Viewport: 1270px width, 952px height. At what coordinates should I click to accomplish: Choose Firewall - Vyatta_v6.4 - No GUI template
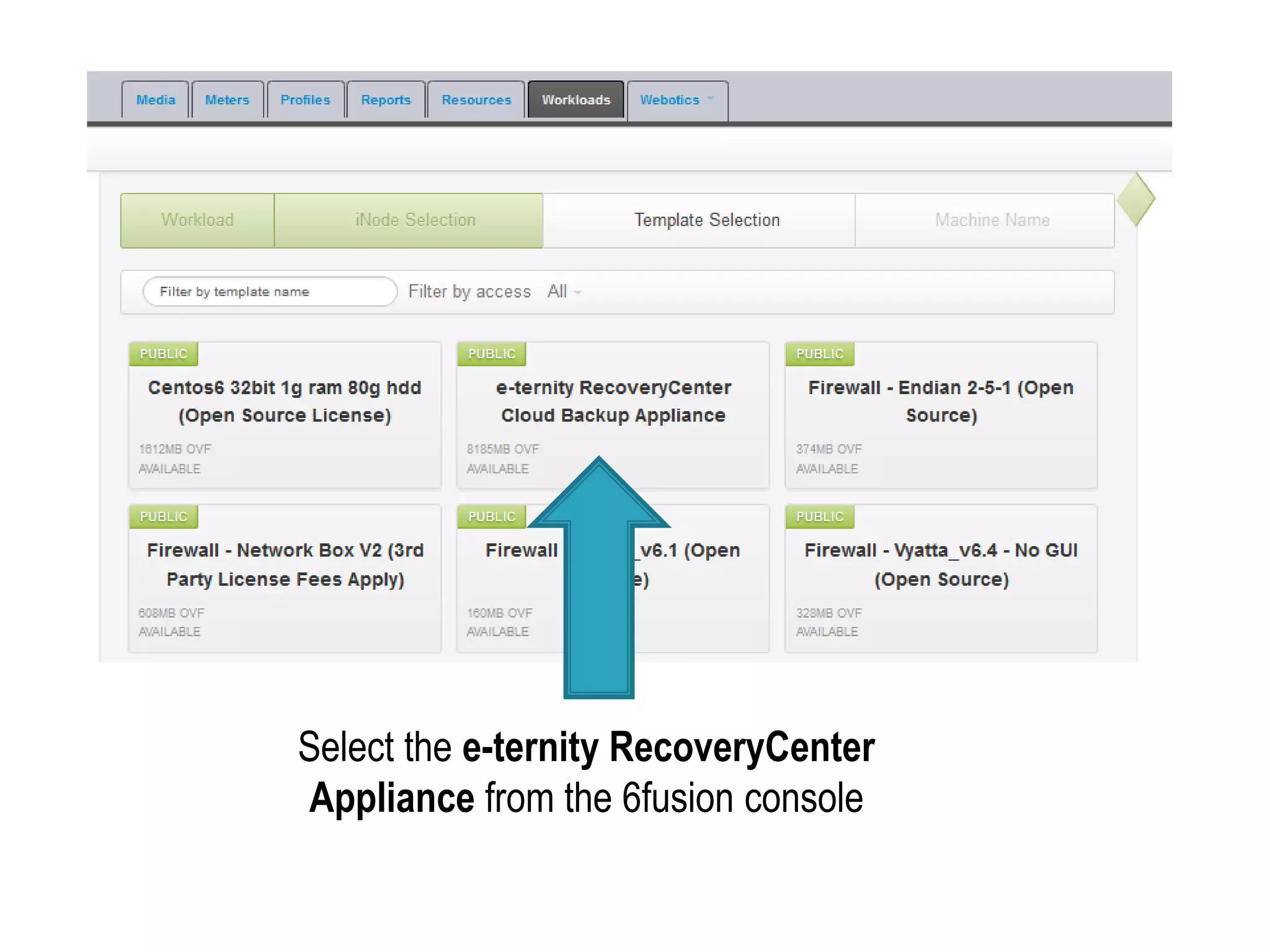coord(941,578)
